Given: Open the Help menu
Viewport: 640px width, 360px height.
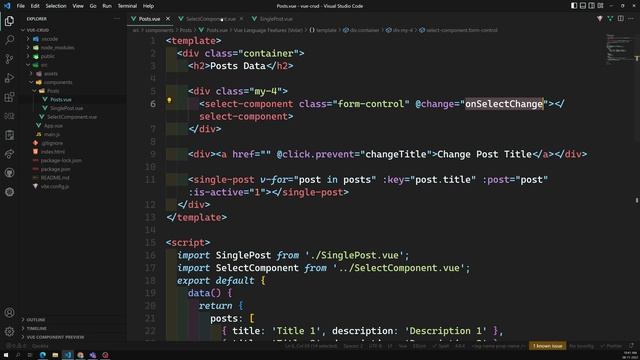Looking at the screenshot, I should 148,6.
